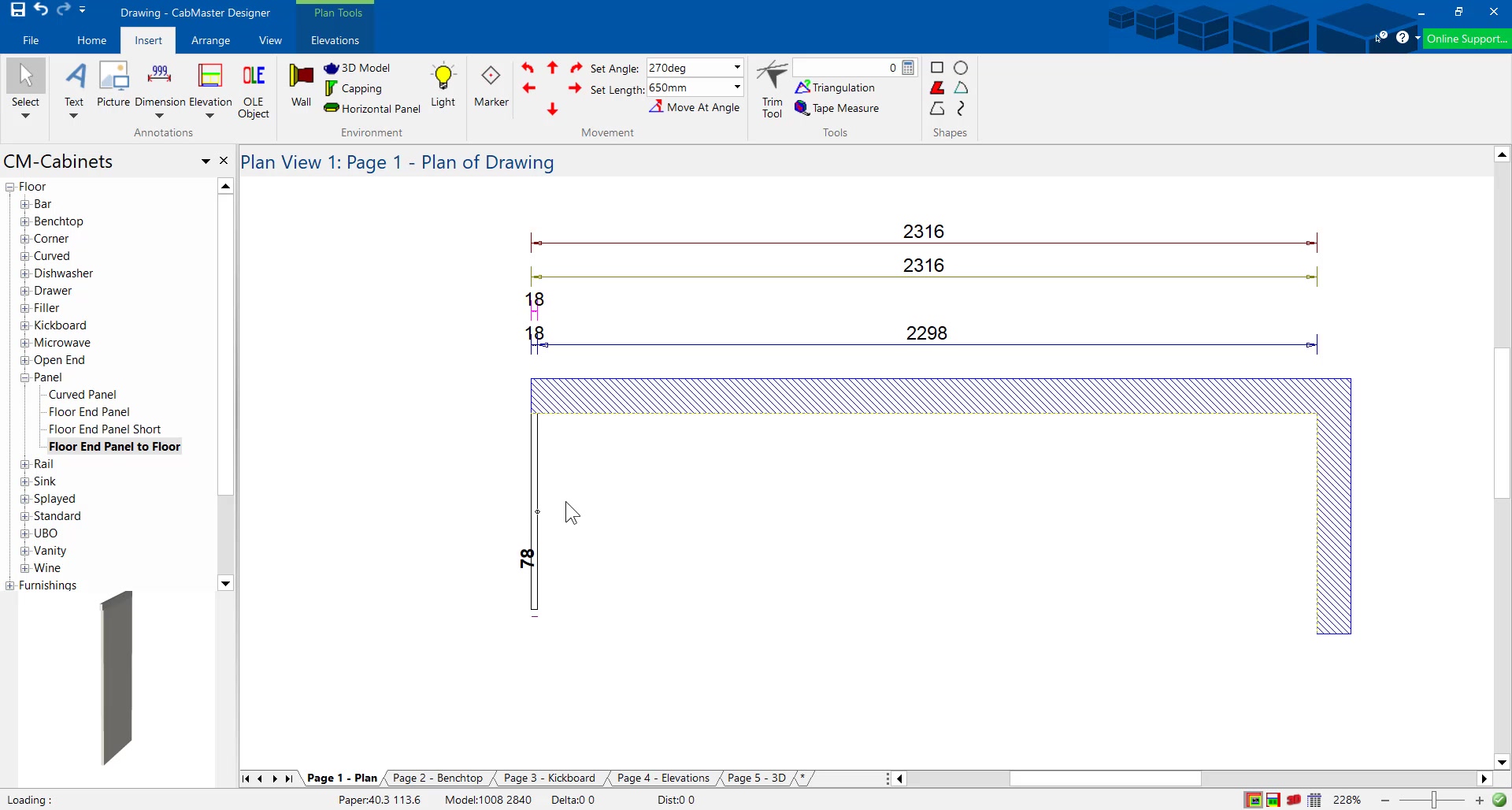This screenshot has height=810, width=1512.
Task: Click the green checkmark status icon
Action: (x=1499, y=800)
